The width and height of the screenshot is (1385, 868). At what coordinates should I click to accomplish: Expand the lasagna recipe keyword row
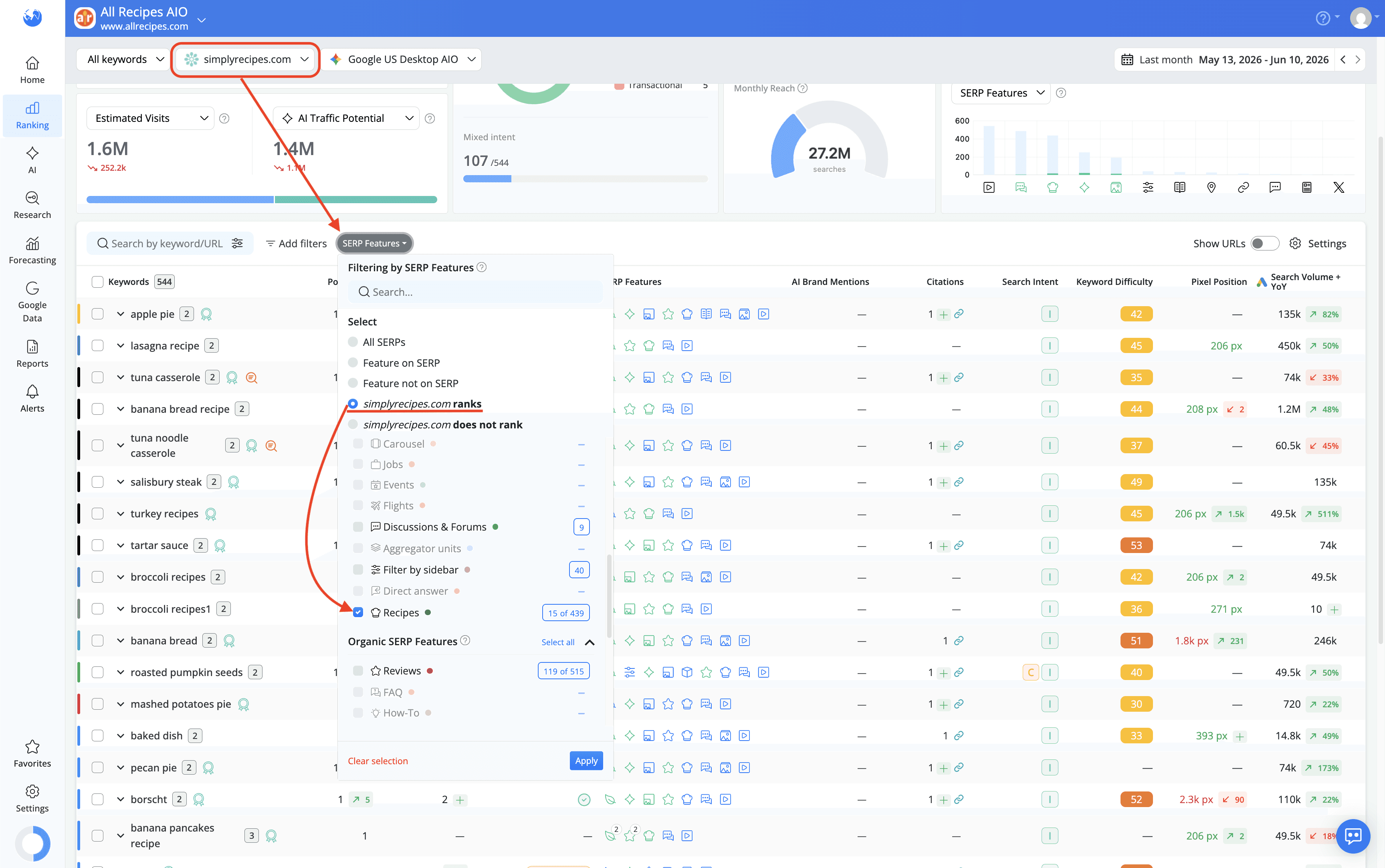pyautogui.click(x=121, y=345)
